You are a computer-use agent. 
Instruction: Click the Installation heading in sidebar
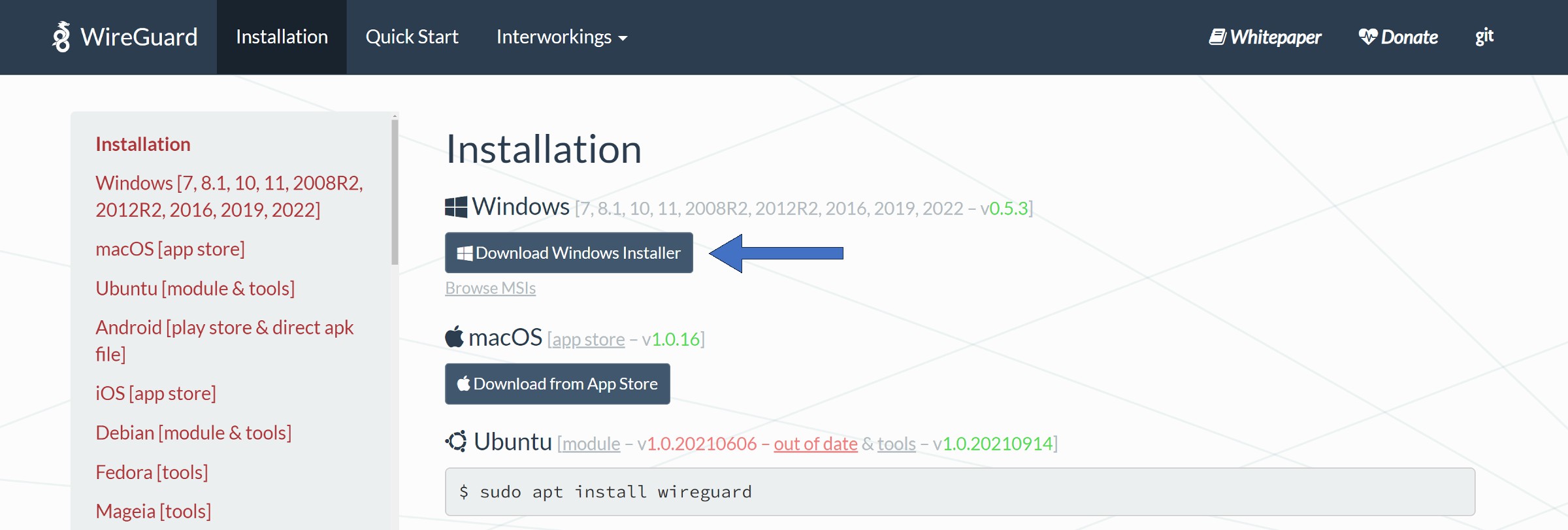pos(143,144)
